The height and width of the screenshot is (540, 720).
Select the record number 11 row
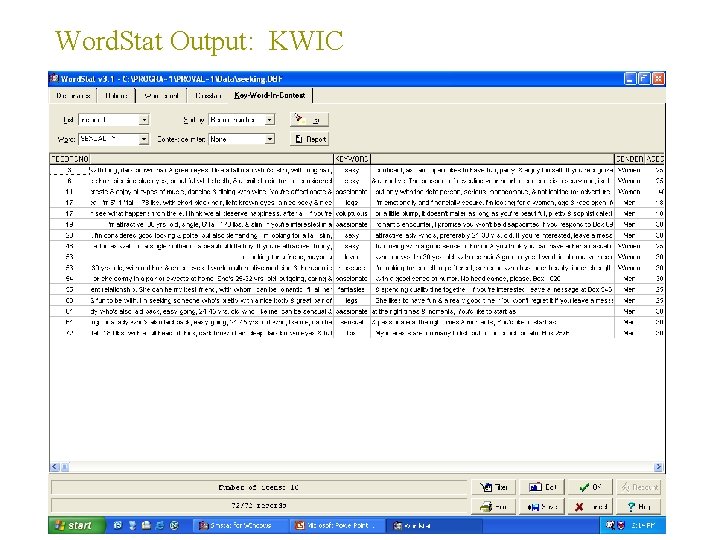pos(357,191)
